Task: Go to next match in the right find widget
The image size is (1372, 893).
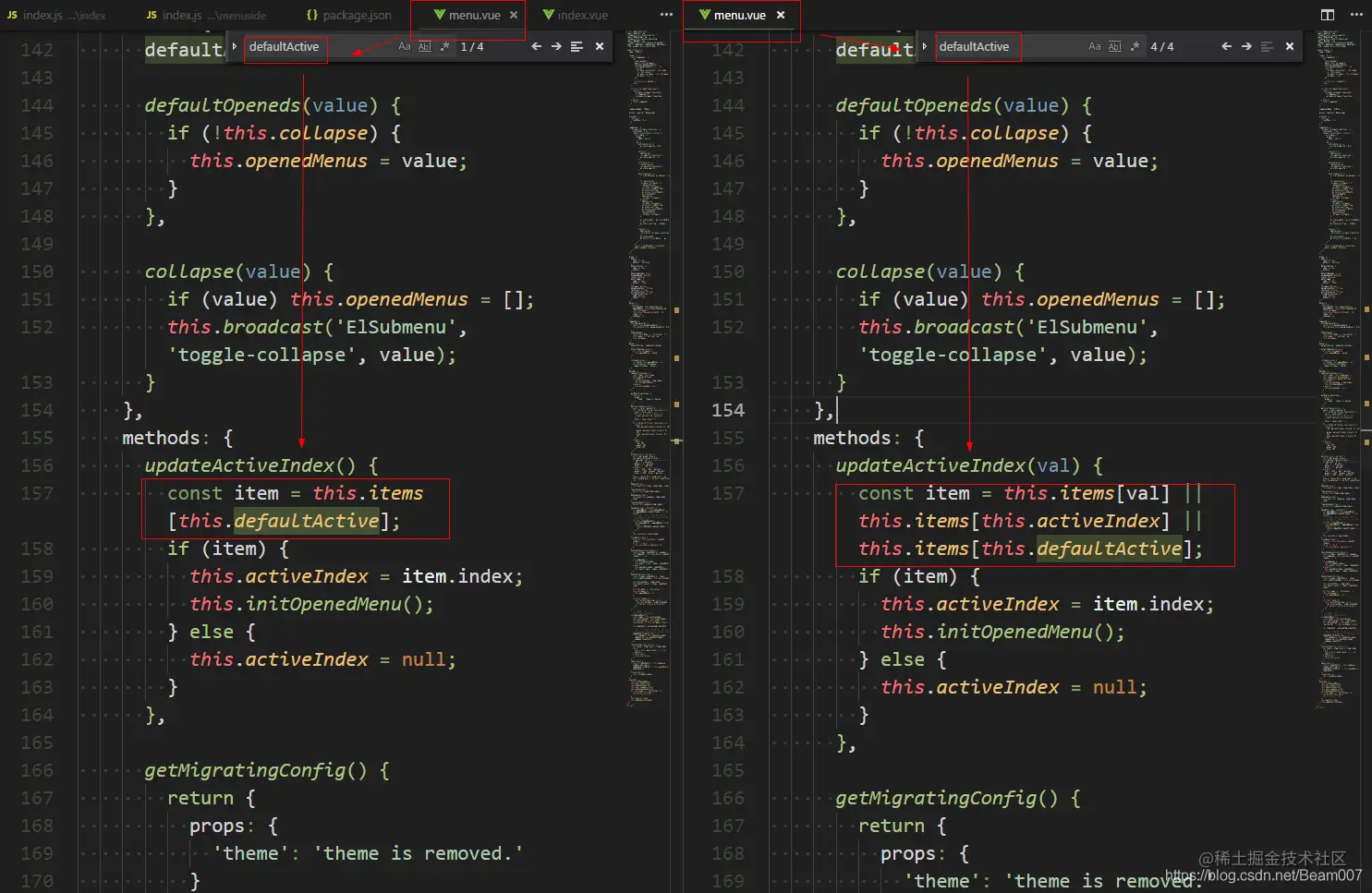Action: pos(1246,47)
